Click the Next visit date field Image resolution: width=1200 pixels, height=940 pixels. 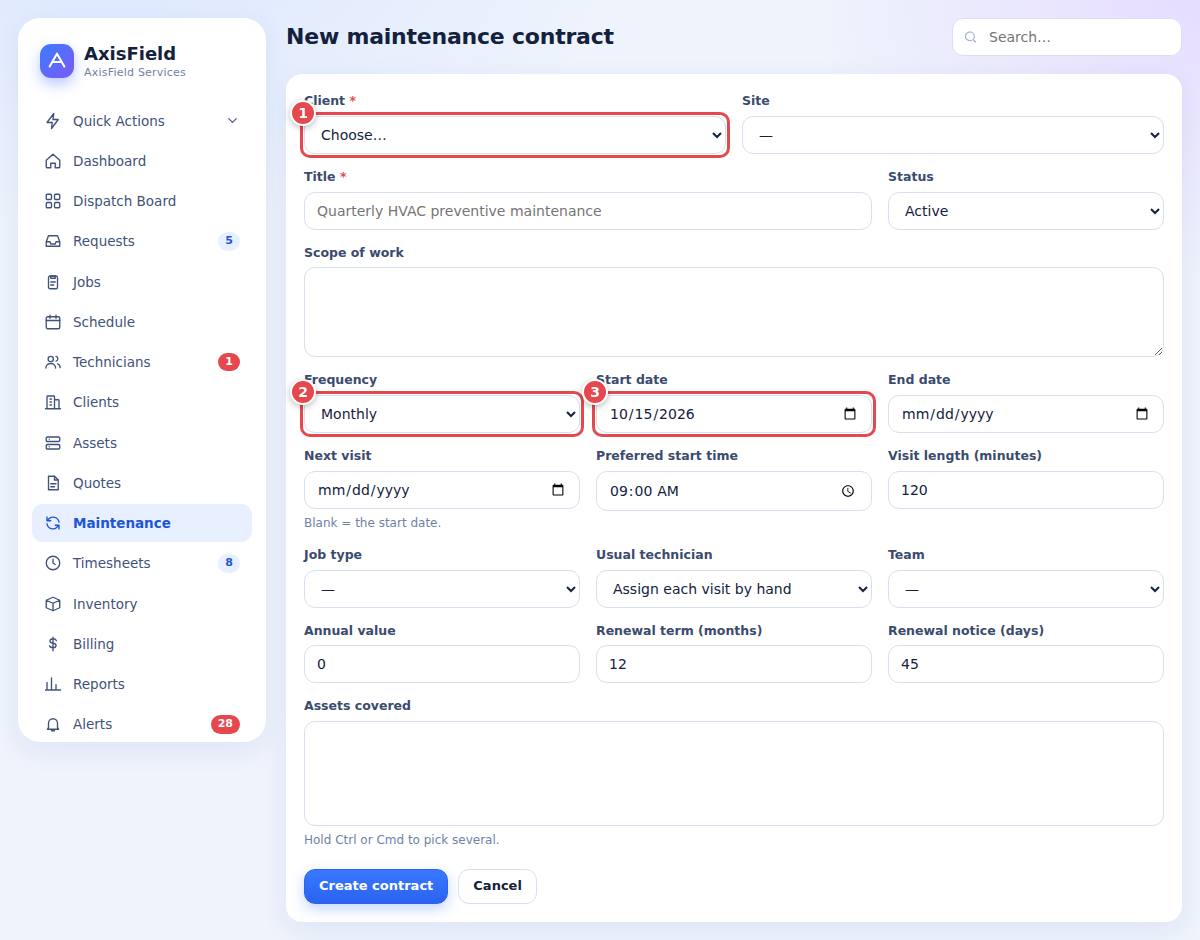click(442, 490)
